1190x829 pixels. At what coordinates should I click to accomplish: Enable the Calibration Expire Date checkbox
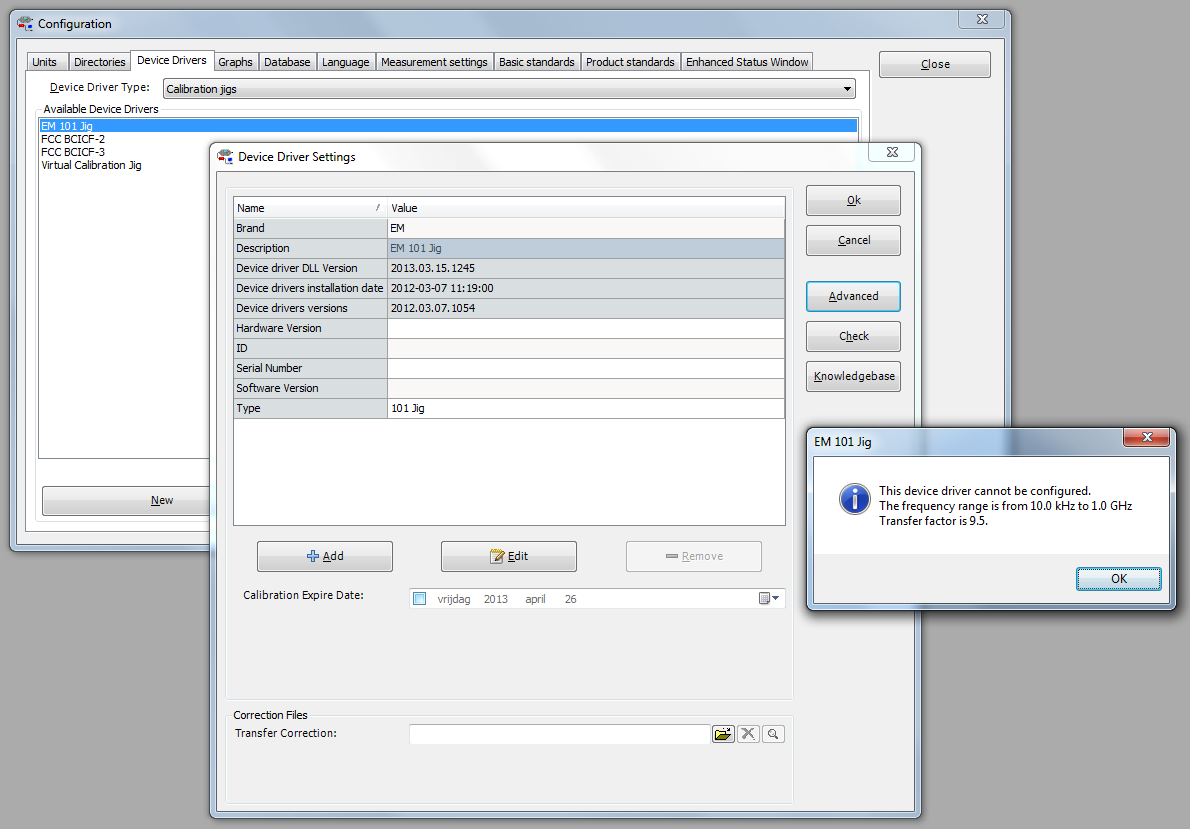pyautogui.click(x=420, y=599)
